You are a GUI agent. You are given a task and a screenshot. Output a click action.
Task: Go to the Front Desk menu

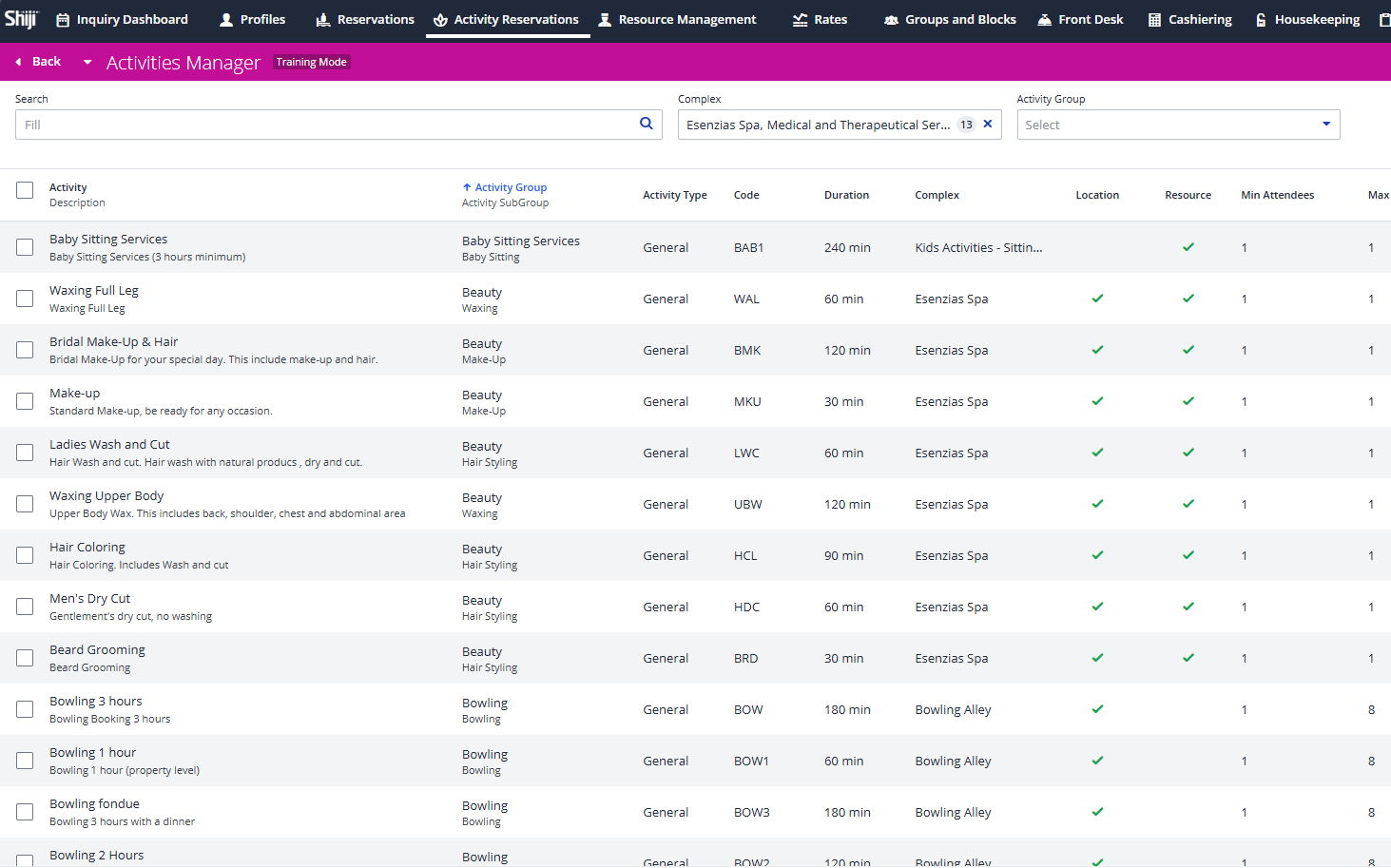(x=1080, y=19)
